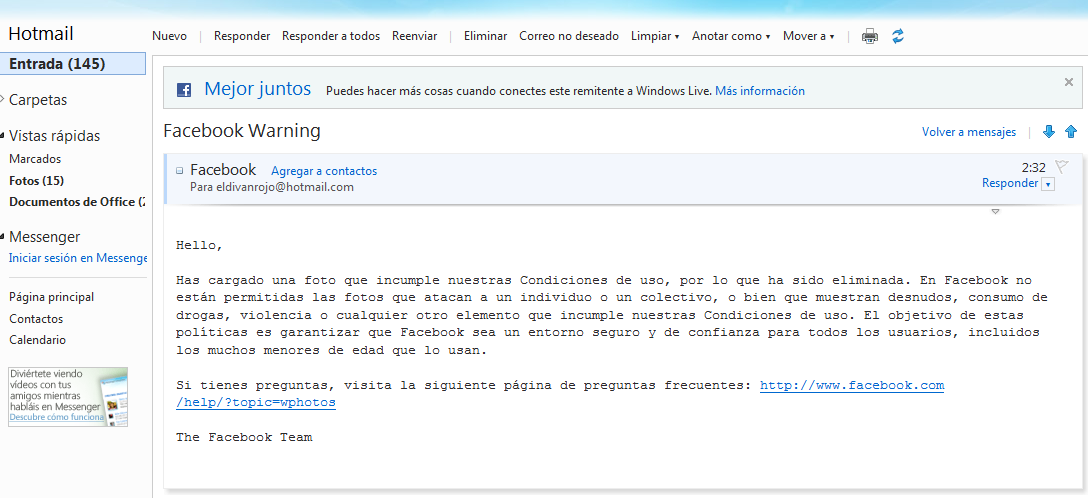Open Contactos page

pyautogui.click(x=36, y=319)
